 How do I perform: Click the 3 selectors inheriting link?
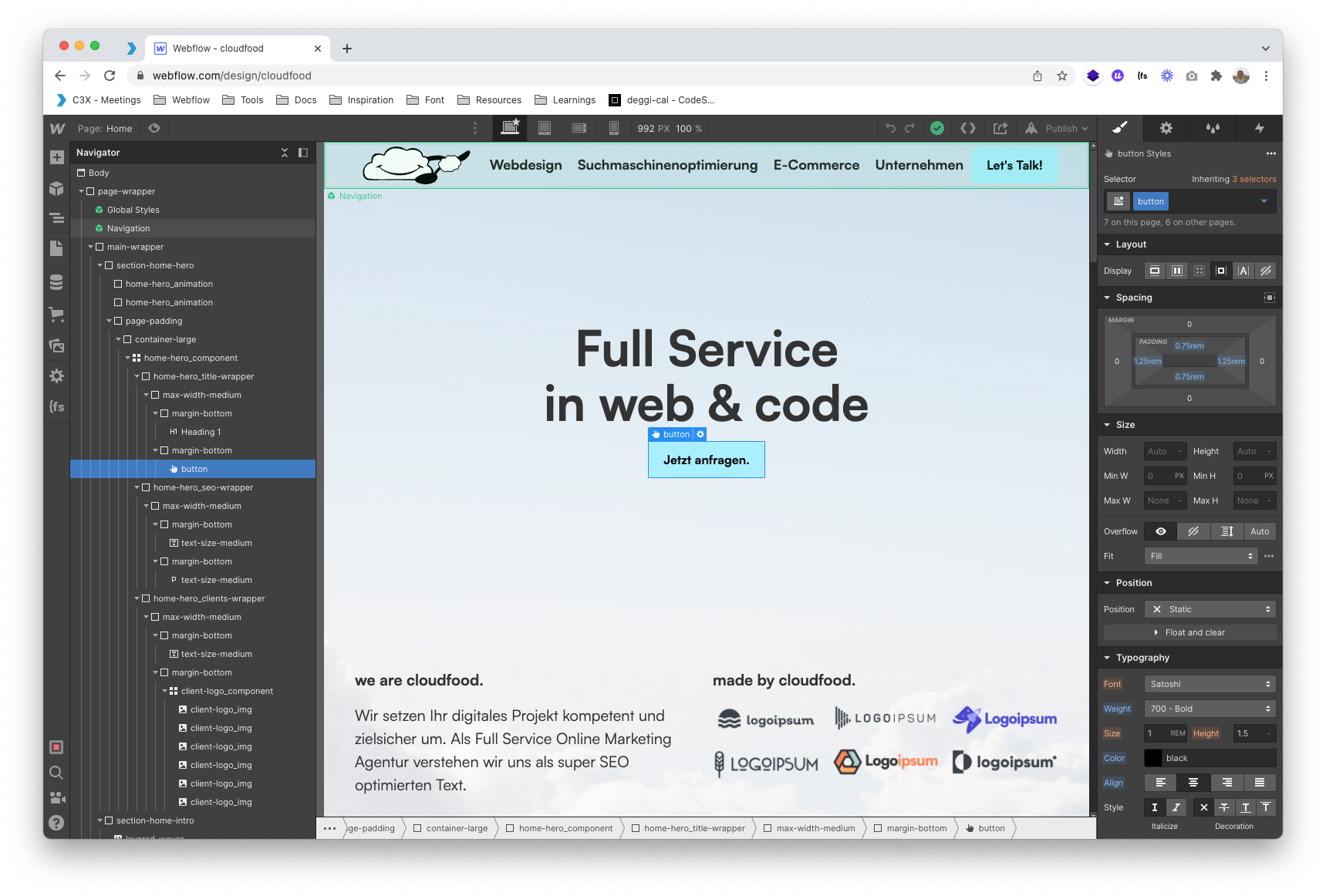pyautogui.click(x=1254, y=179)
